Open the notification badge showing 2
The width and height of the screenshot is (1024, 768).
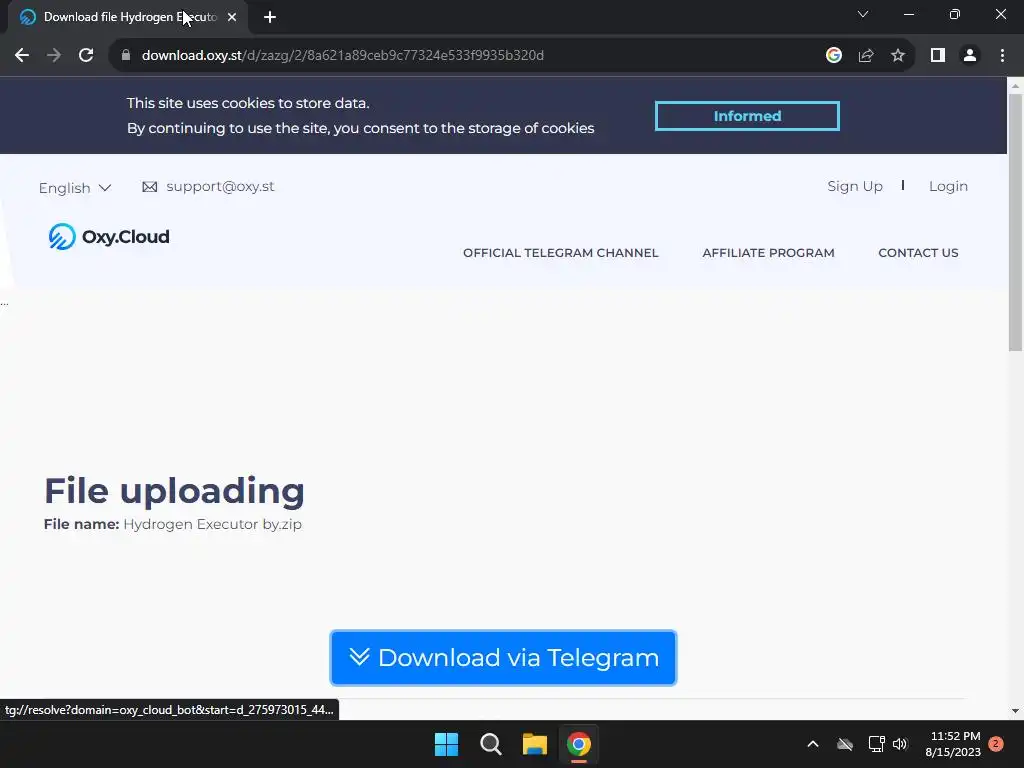pyautogui.click(x=996, y=744)
